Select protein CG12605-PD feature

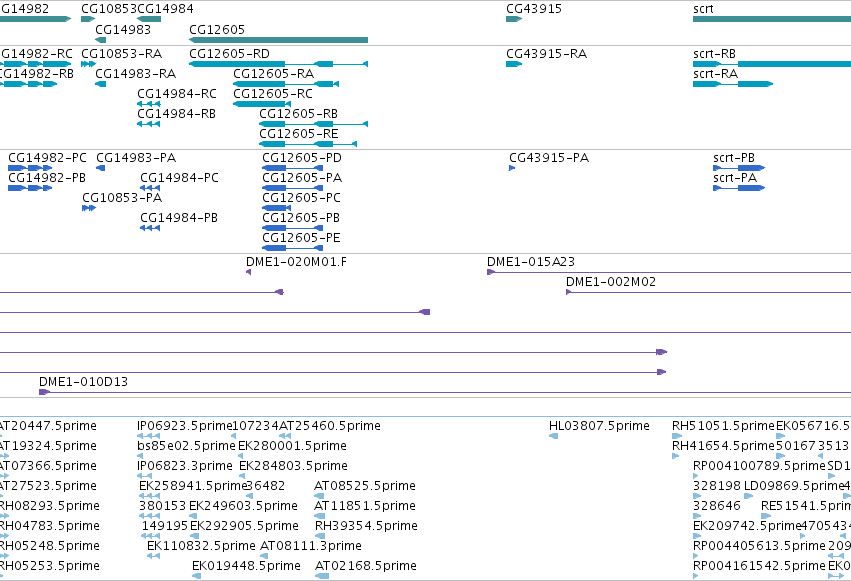(293, 168)
